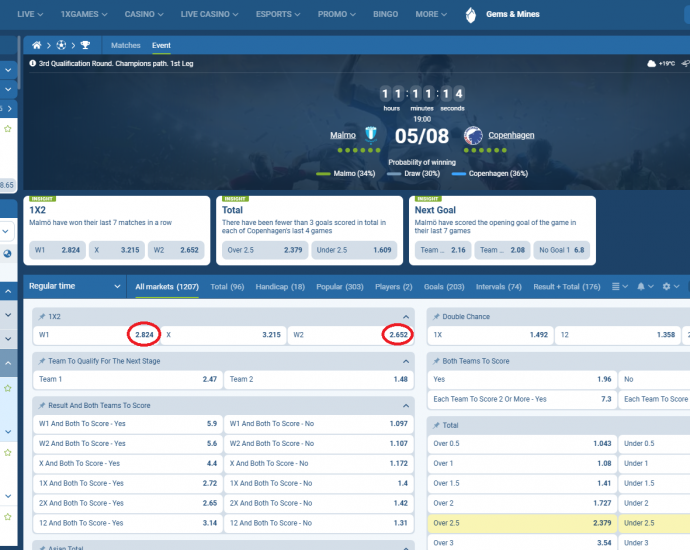Open the CASINO menu
Viewport: 690px width, 550px height.
144,15
